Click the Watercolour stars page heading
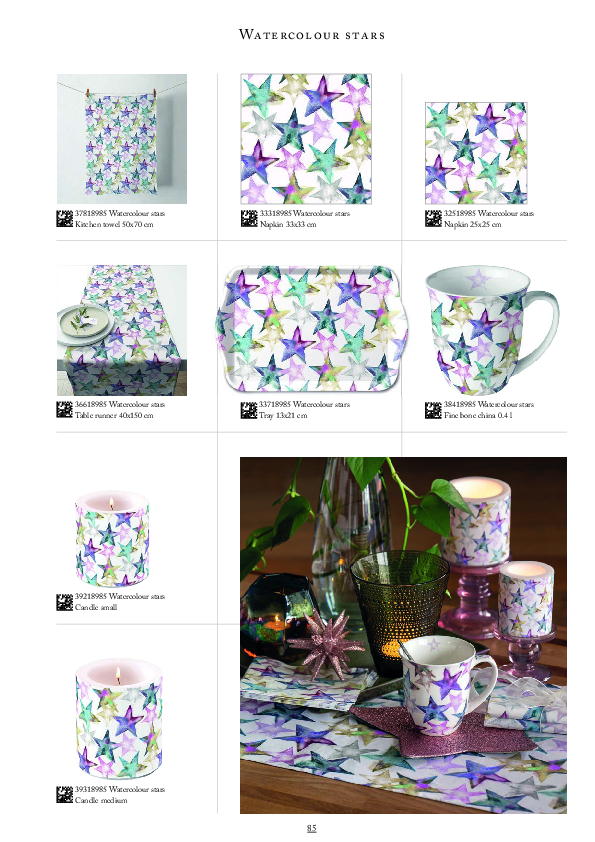Screen dimensions: 595x842 tap(312, 35)
